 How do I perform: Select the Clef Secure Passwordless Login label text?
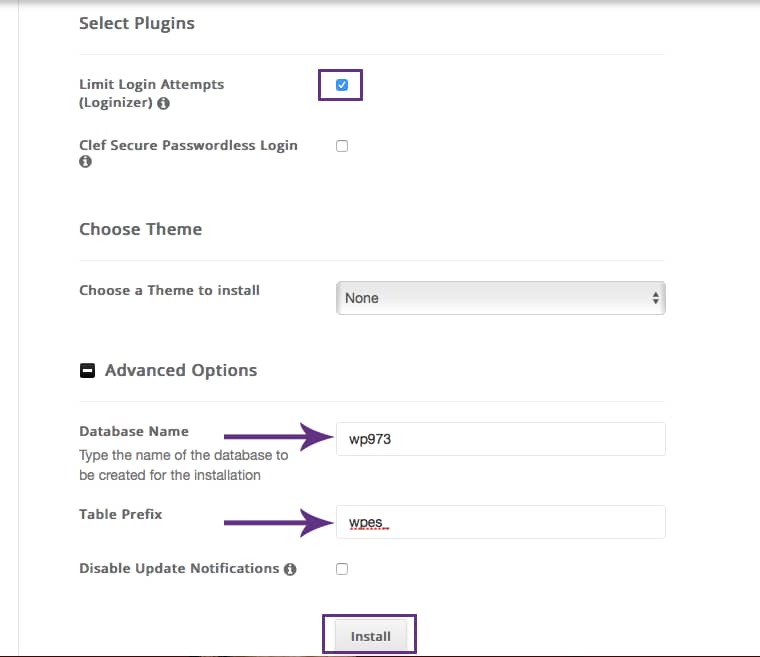coord(188,145)
